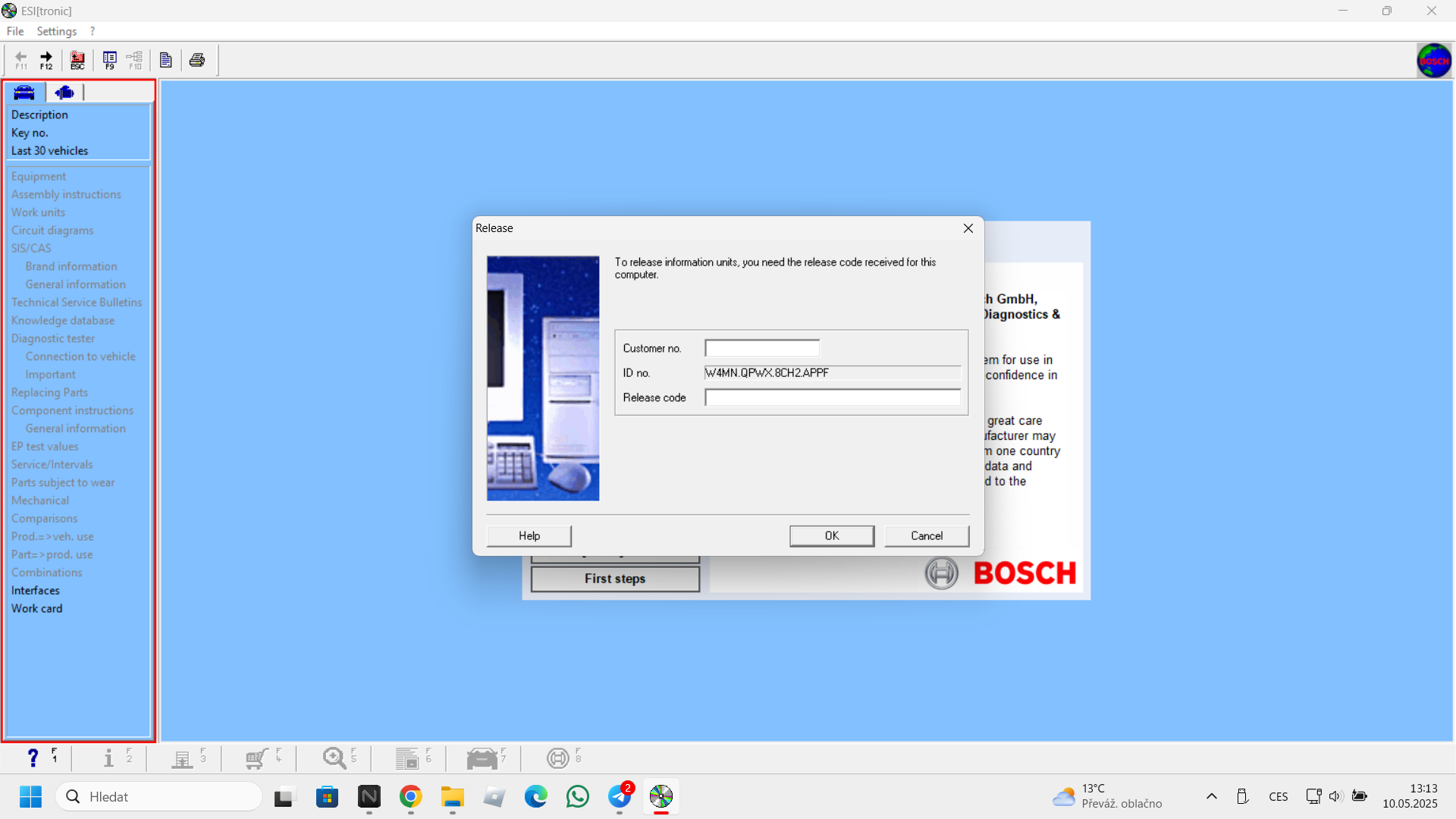Click the F3 bottom toolbar icon

point(182,758)
